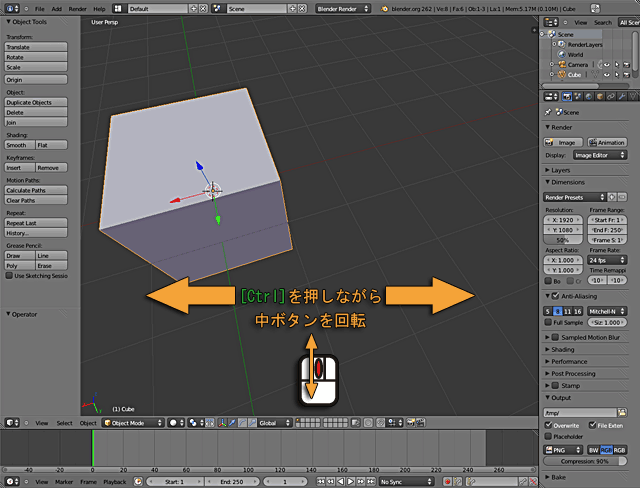This screenshot has width=640, height=488.
Task: Click the Cube object icon in outliner
Action: coord(562,74)
